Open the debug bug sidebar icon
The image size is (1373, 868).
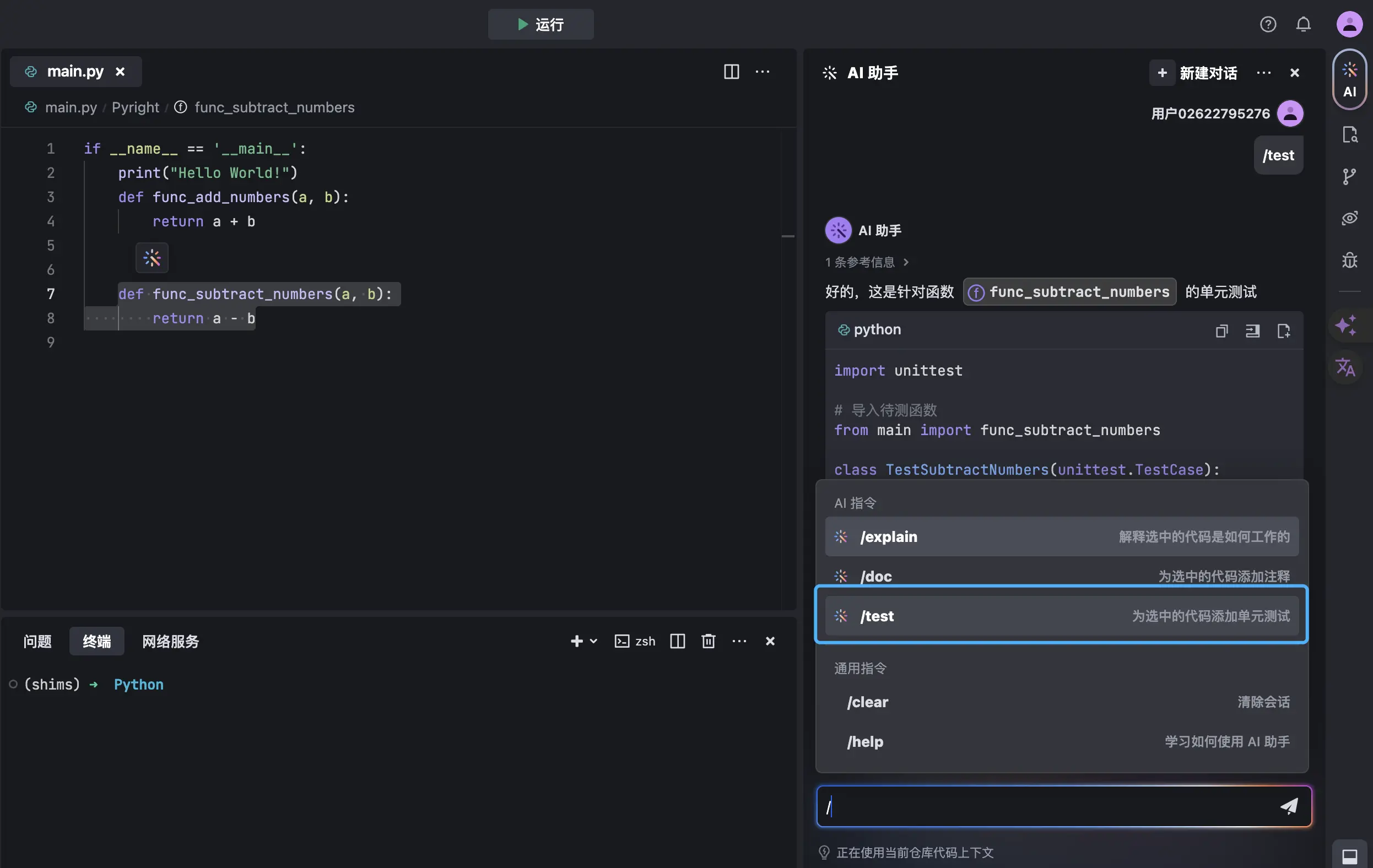(1350, 260)
